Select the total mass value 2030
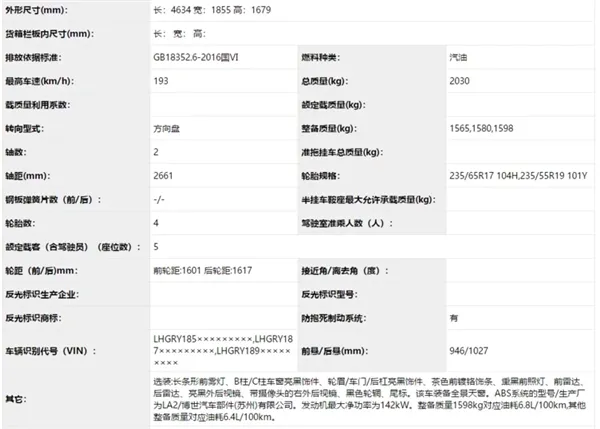600x429 pixels. point(461,82)
